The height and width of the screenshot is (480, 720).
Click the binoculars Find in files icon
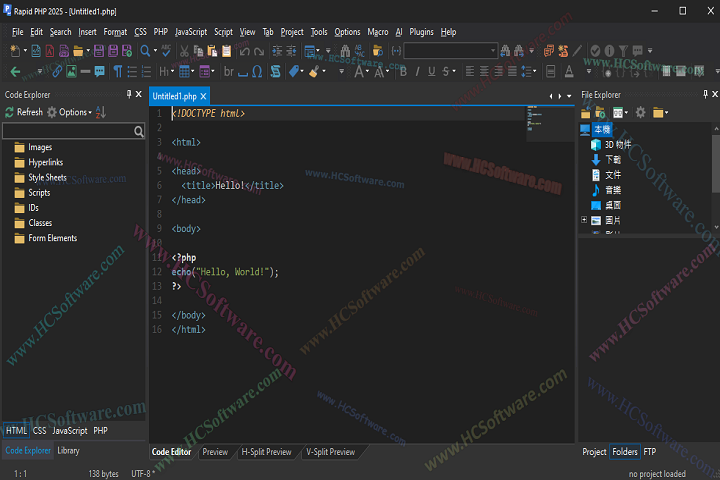345,51
